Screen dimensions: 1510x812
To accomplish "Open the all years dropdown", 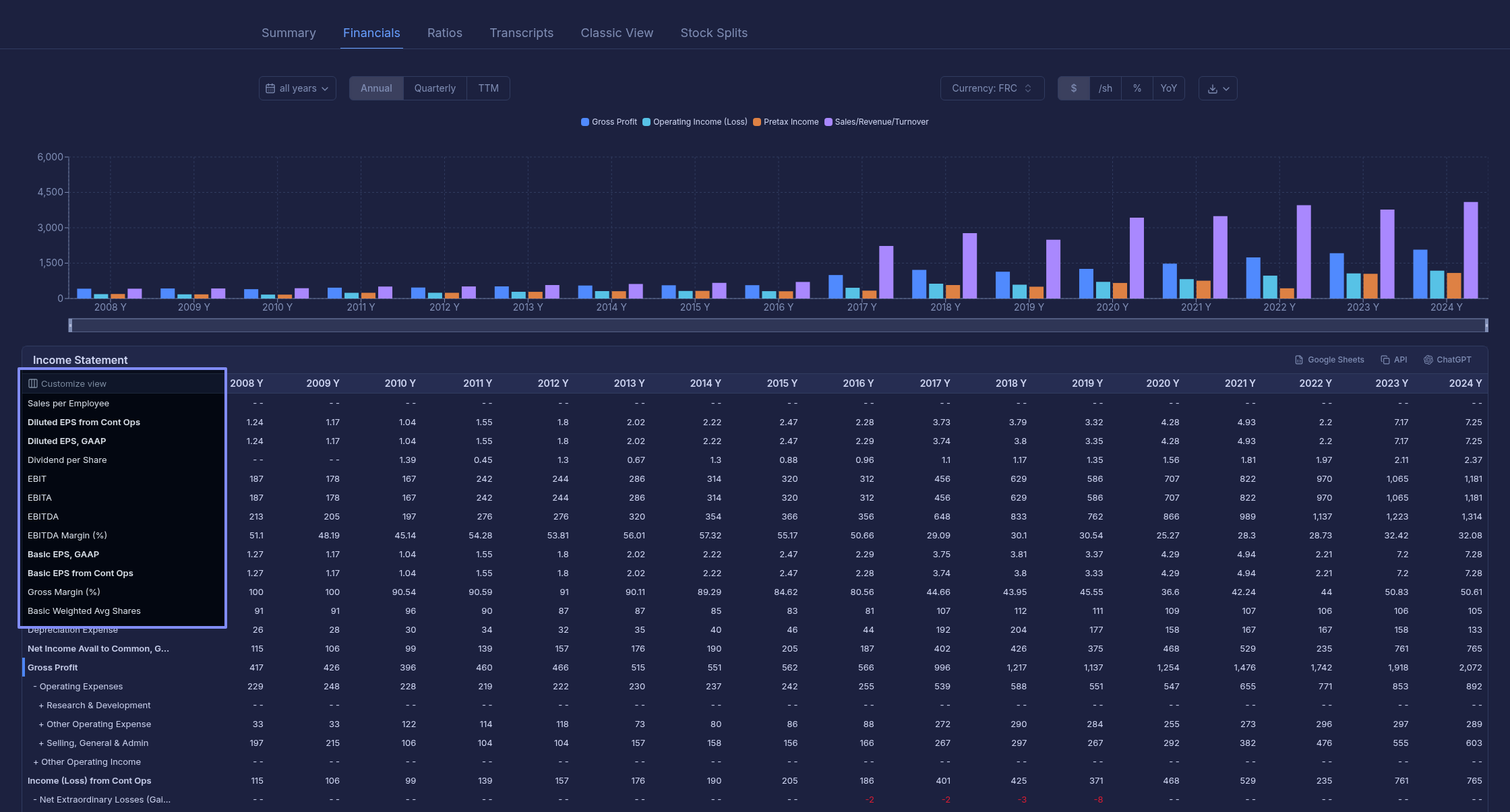I will coord(297,88).
